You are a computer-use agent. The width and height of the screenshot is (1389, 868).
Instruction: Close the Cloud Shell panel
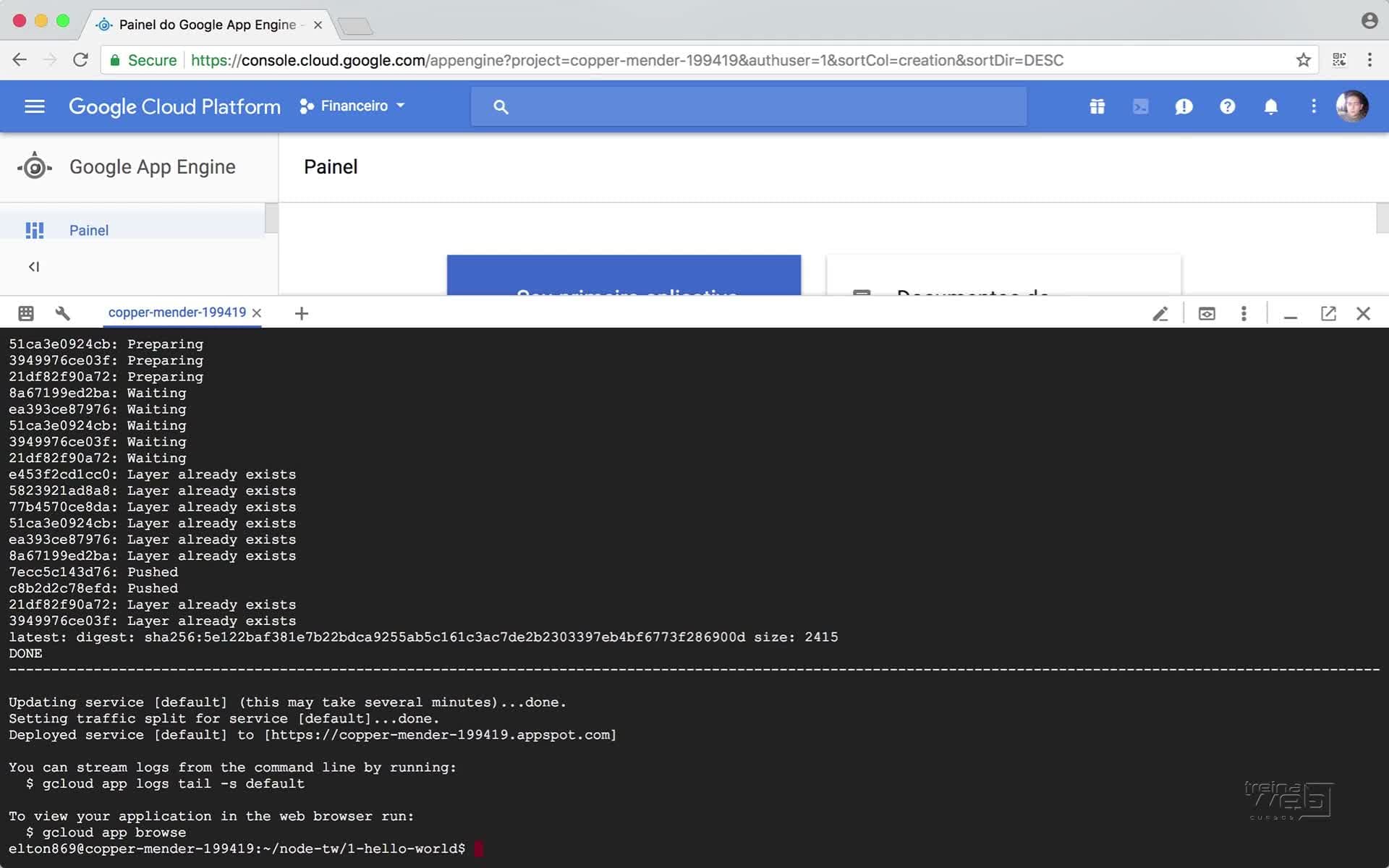click(x=1363, y=313)
